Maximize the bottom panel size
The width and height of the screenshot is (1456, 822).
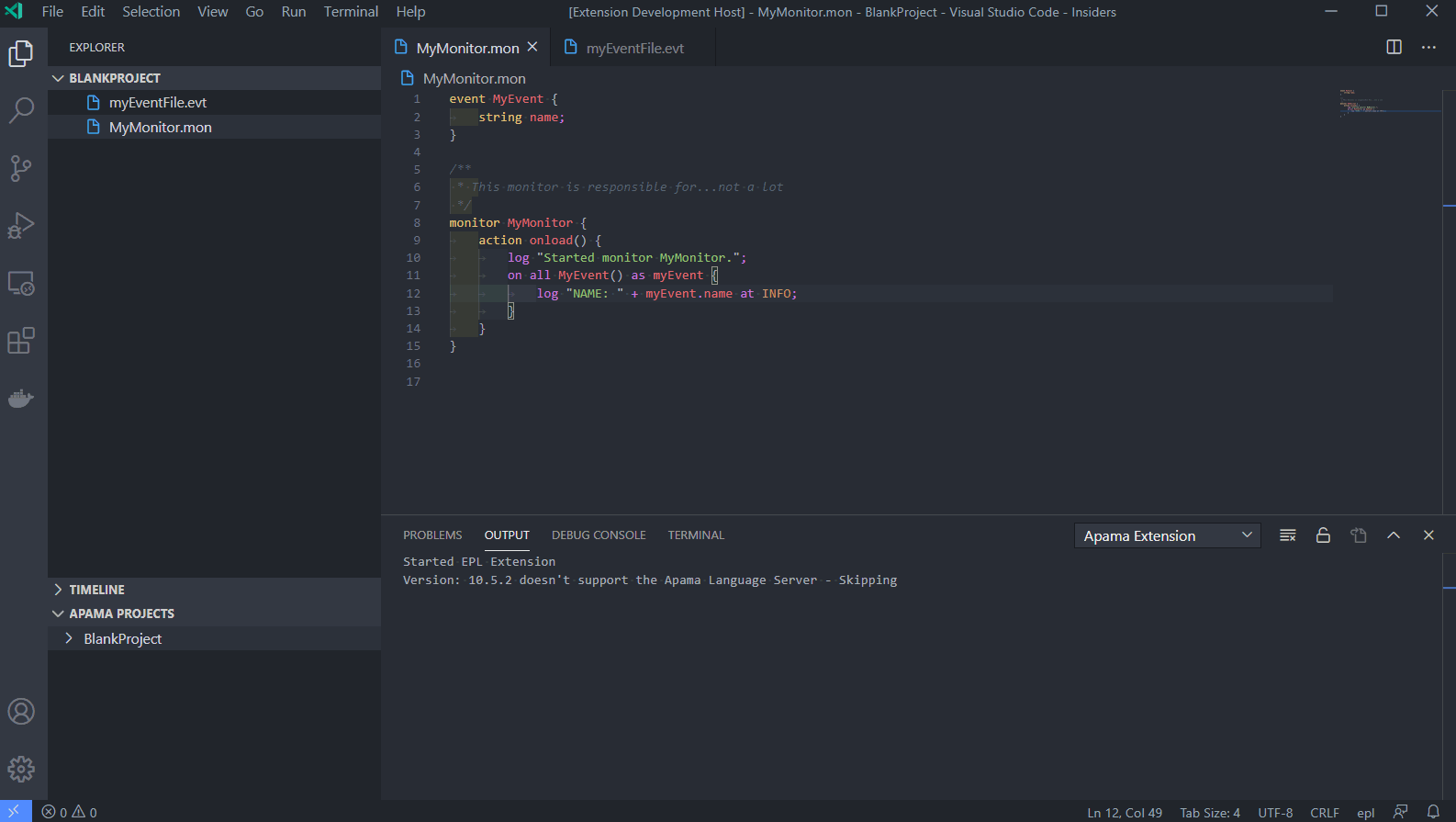coord(1394,535)
